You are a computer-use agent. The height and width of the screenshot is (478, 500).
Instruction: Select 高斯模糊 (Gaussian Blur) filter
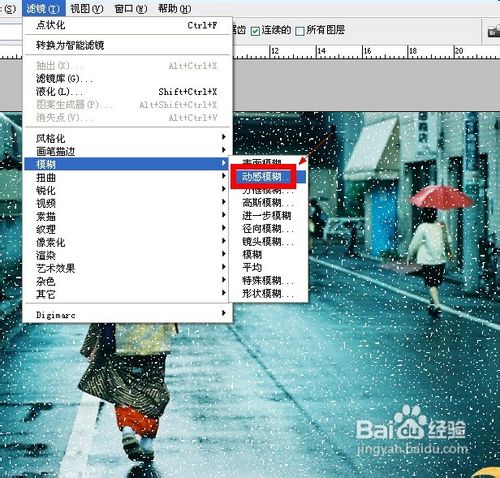(268, 203)
